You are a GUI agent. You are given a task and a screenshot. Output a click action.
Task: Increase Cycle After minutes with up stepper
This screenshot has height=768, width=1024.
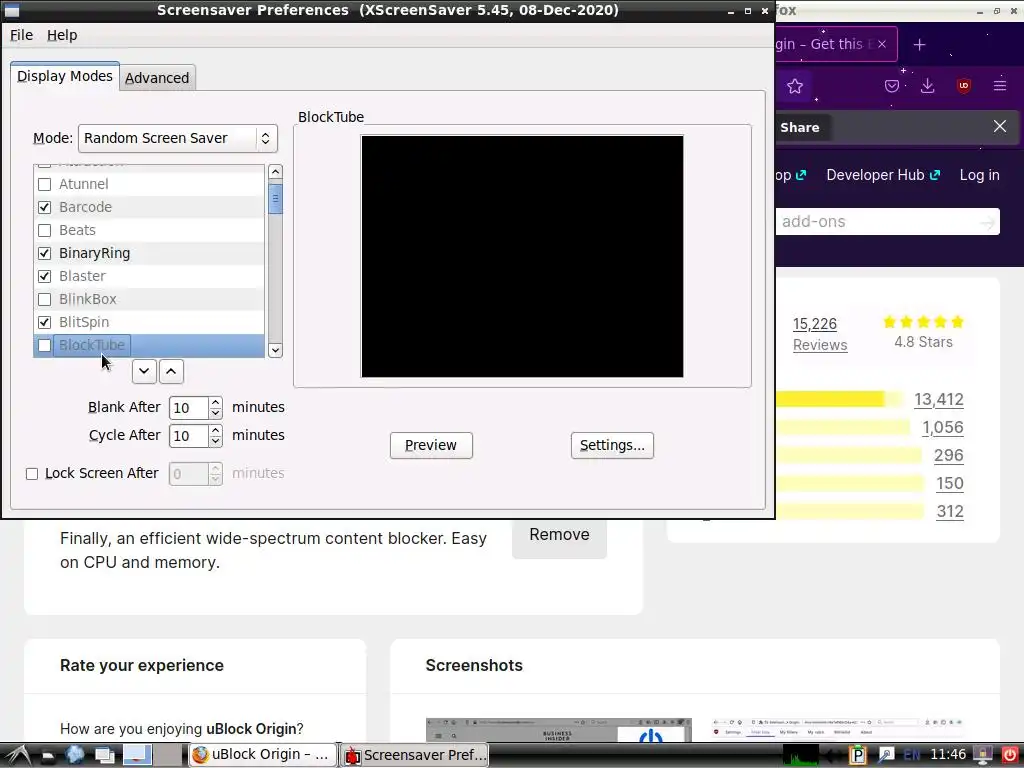[x=216, y=430]
